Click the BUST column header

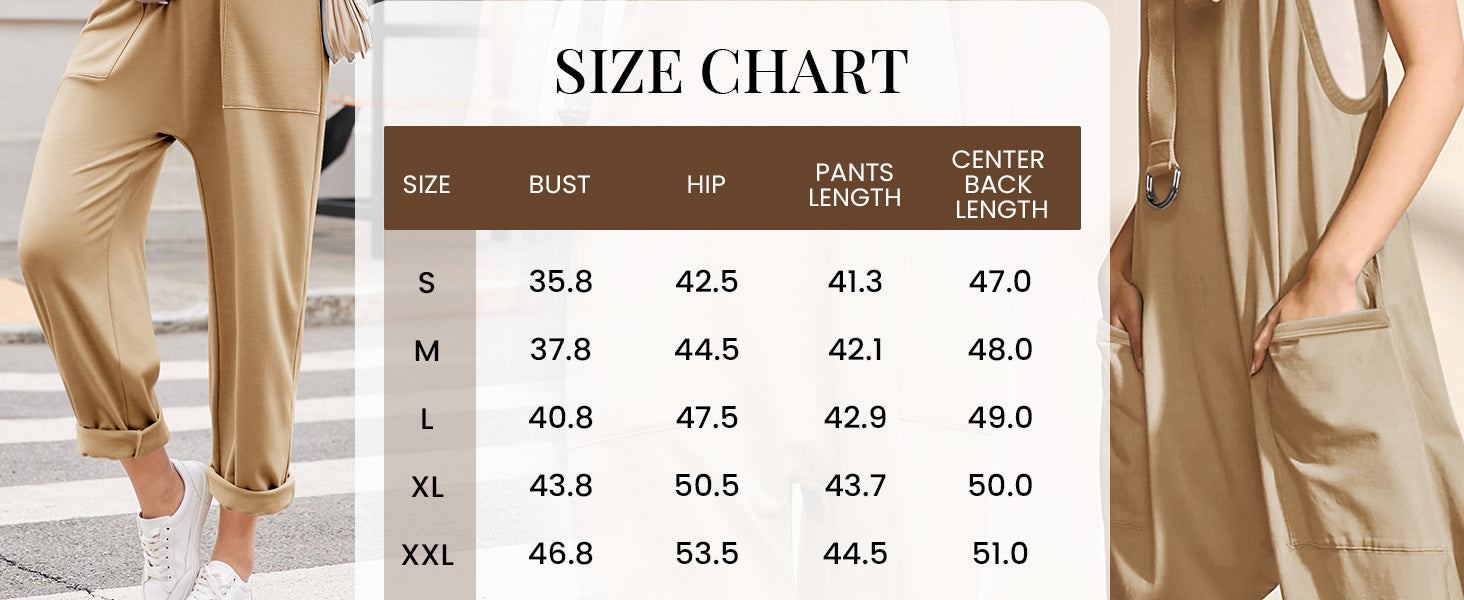[x=560, y=185]
